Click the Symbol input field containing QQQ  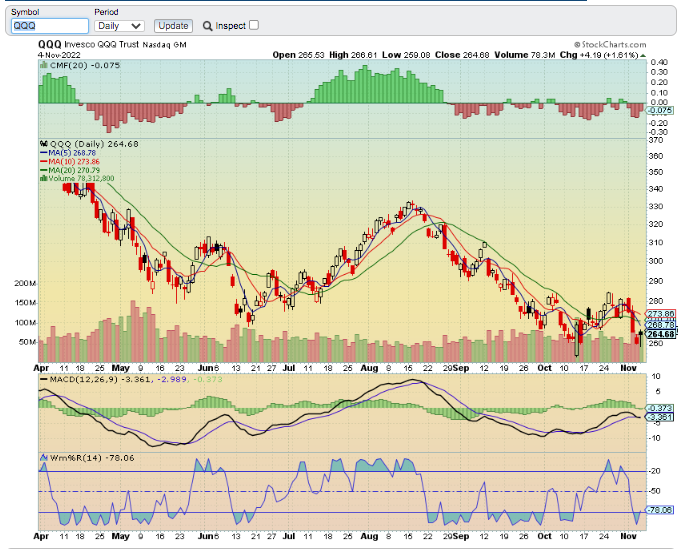click(50, 26)
